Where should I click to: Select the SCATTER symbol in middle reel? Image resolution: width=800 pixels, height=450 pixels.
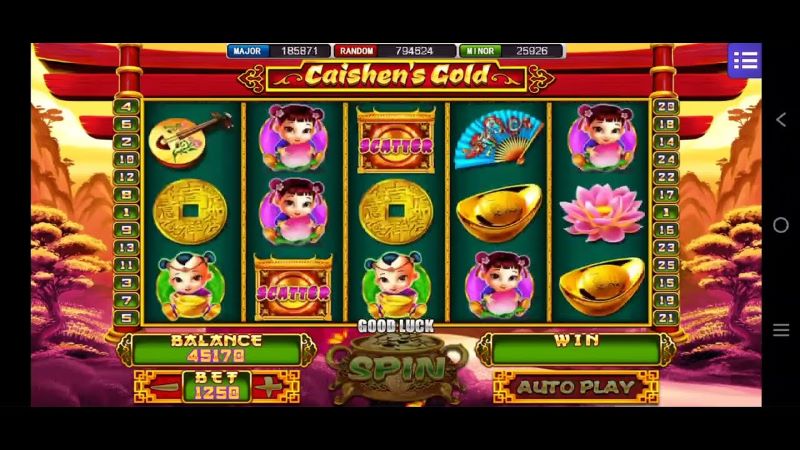[x=396, y=141]
